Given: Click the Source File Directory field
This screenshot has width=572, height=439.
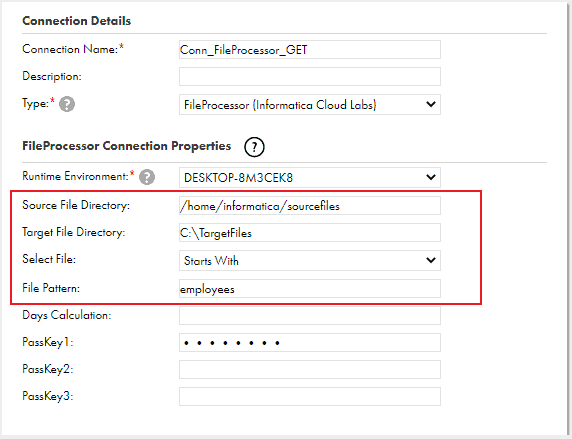Looking at the screenshot, I should click(310, 206).
